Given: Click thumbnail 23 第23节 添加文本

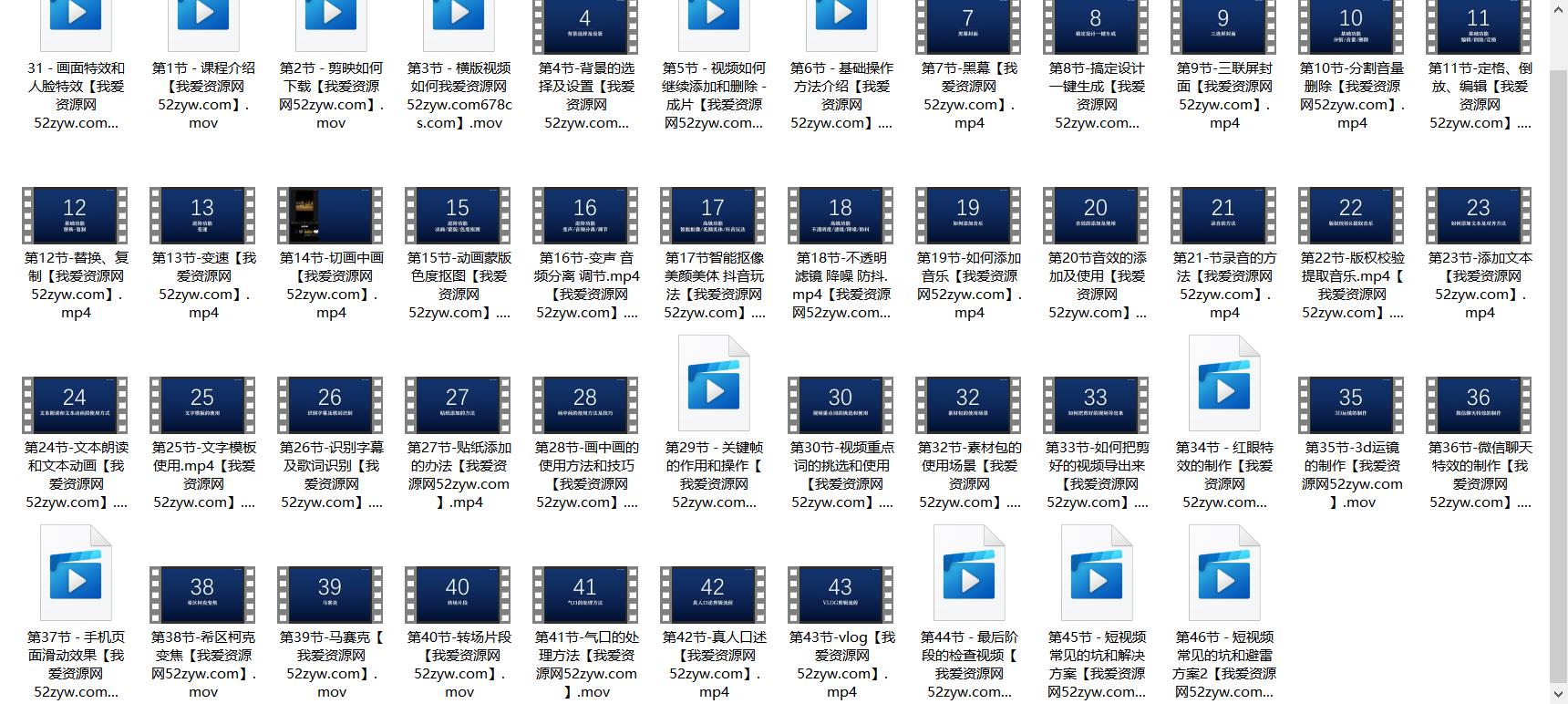Looking at the screenshot, I should click(x=1479, y=216).
